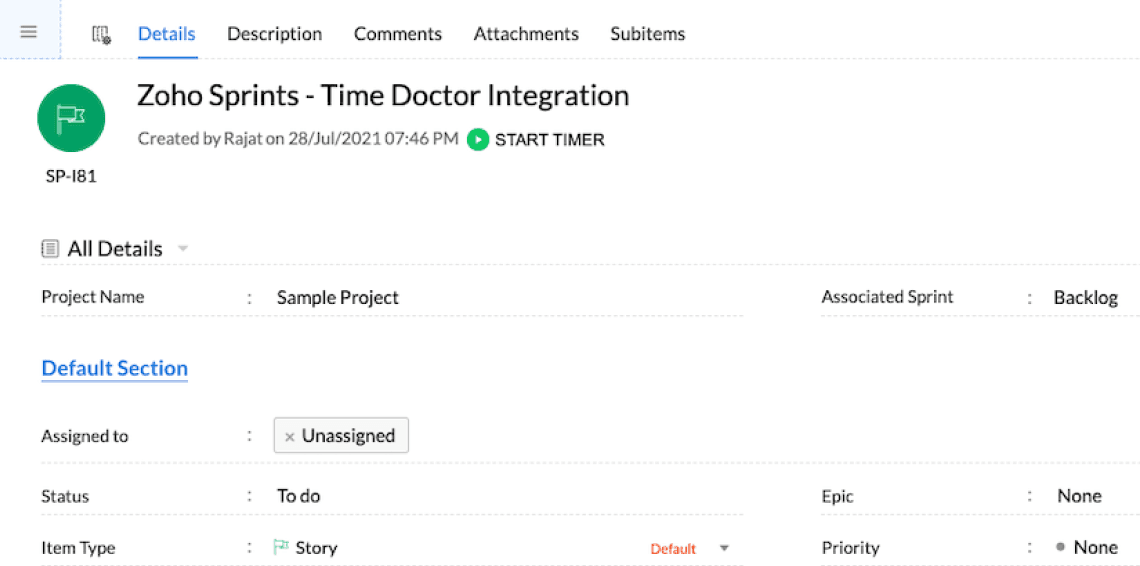Click the All Details list icon
Screen dimensions: 1140x566
click(50, 249)
